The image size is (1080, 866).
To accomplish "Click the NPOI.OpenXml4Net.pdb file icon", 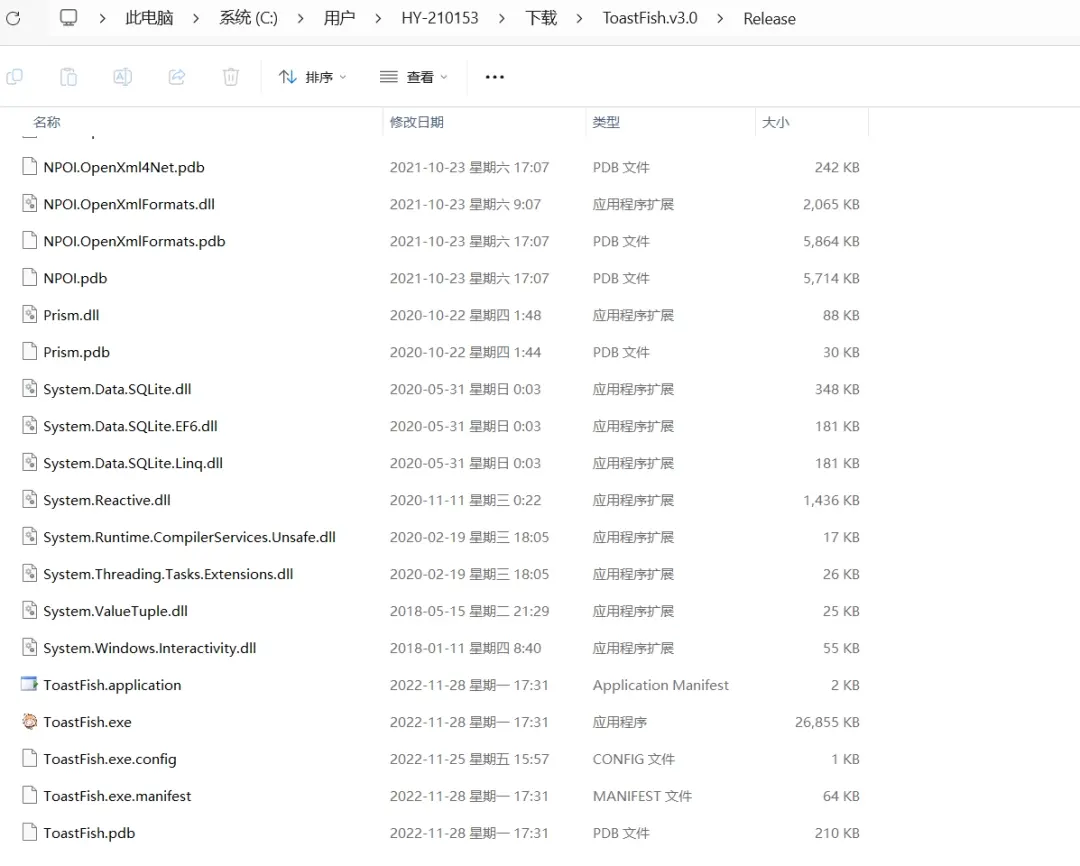I will [30, 167].
